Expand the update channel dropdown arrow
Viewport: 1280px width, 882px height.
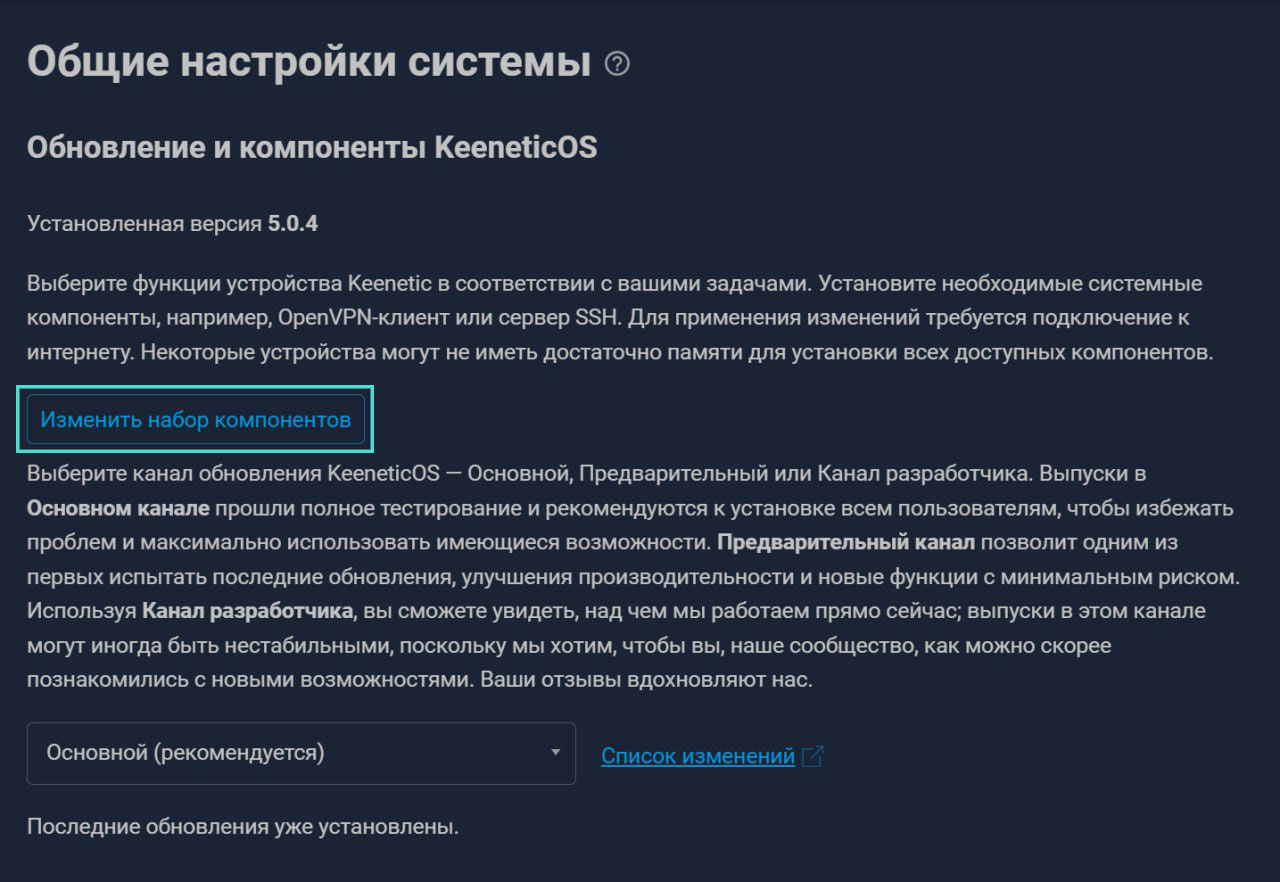point(555,752)
